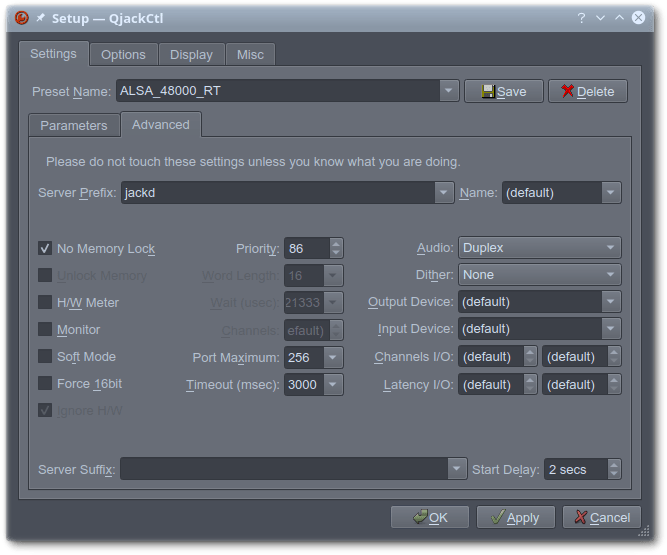This screenshot has height=555, width=667.
Task: Increase Priority with the up arrow
Action: tap(336, 244)
